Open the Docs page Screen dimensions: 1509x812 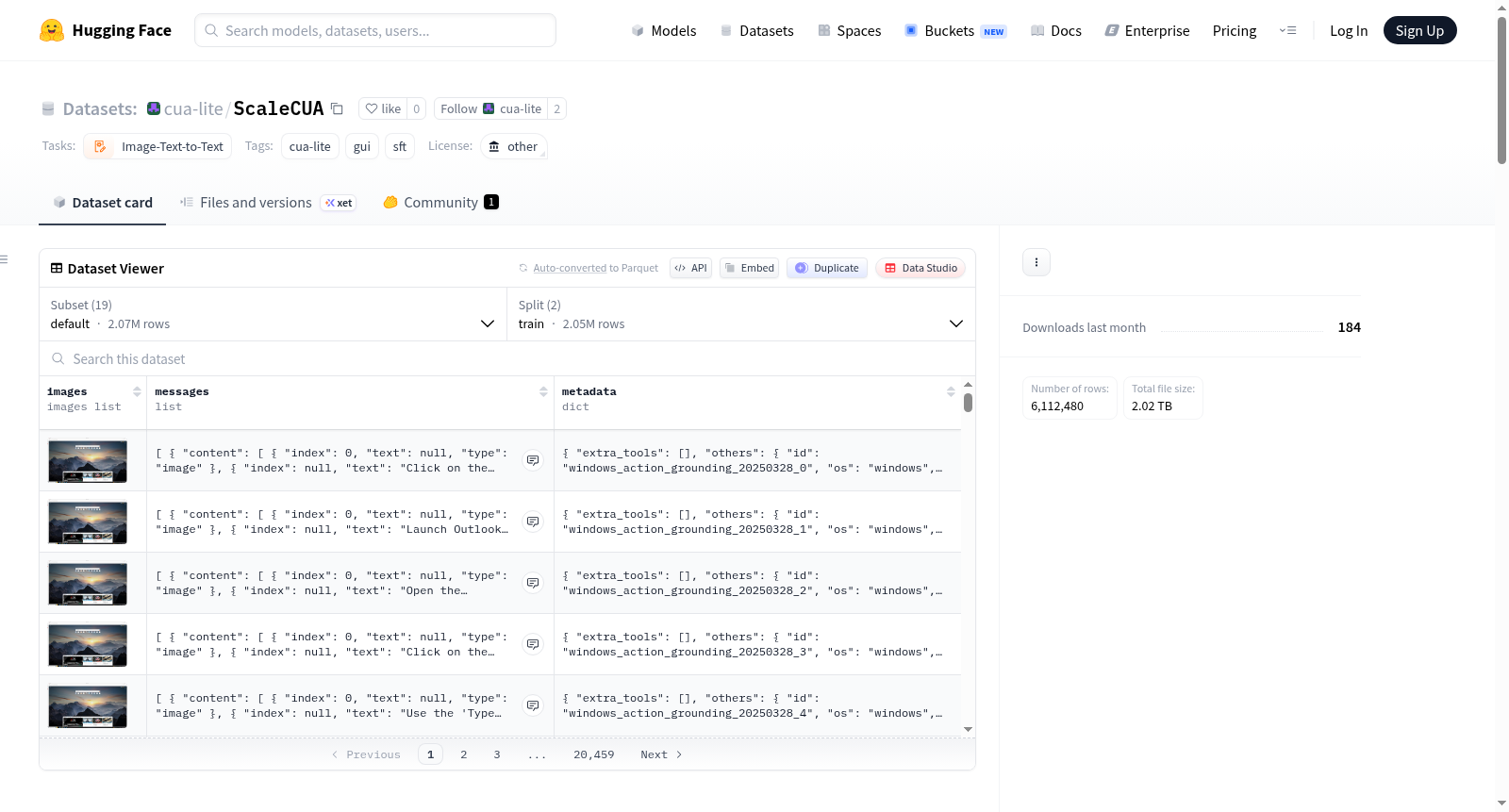1056,30
